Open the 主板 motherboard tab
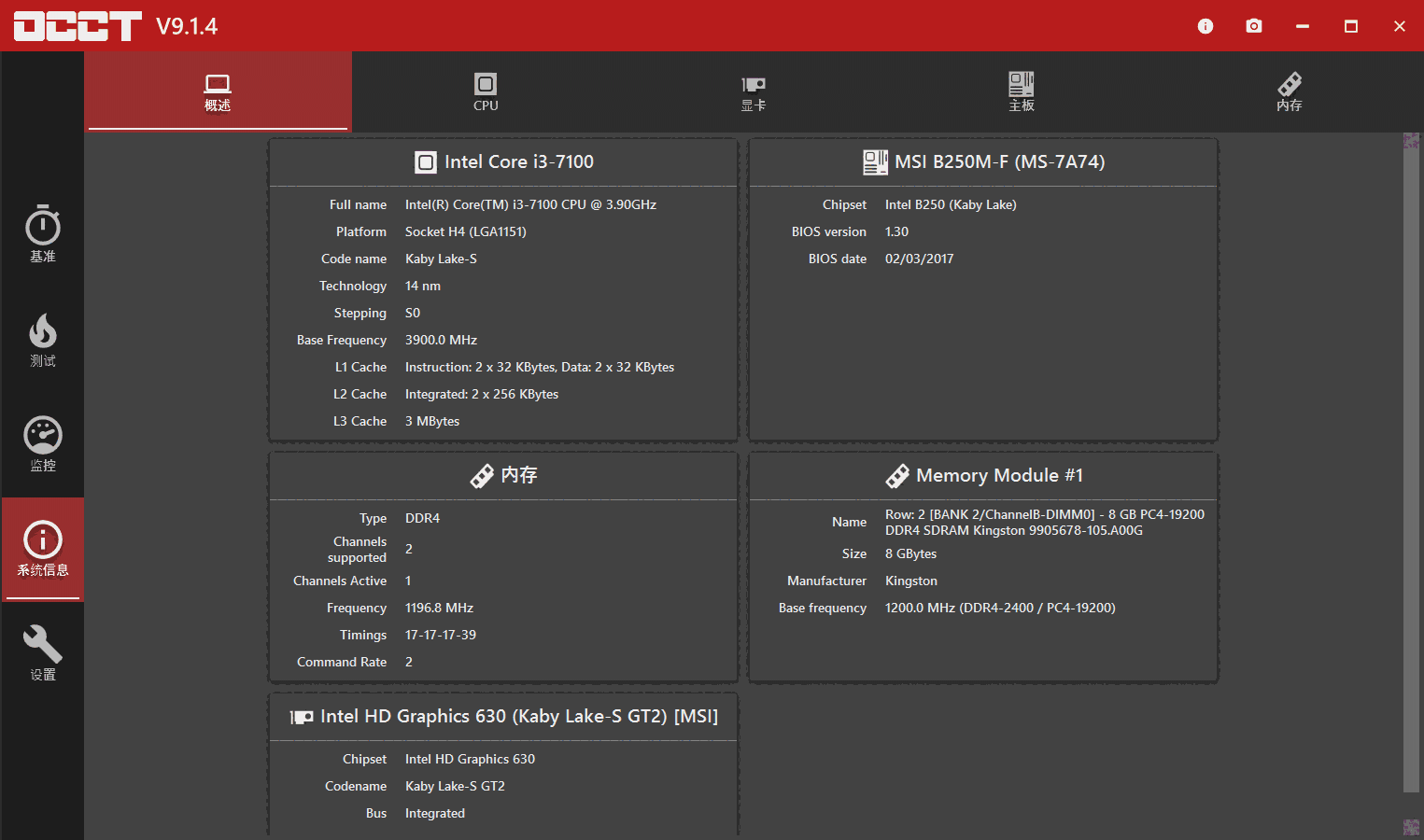 click(1022, 92)
